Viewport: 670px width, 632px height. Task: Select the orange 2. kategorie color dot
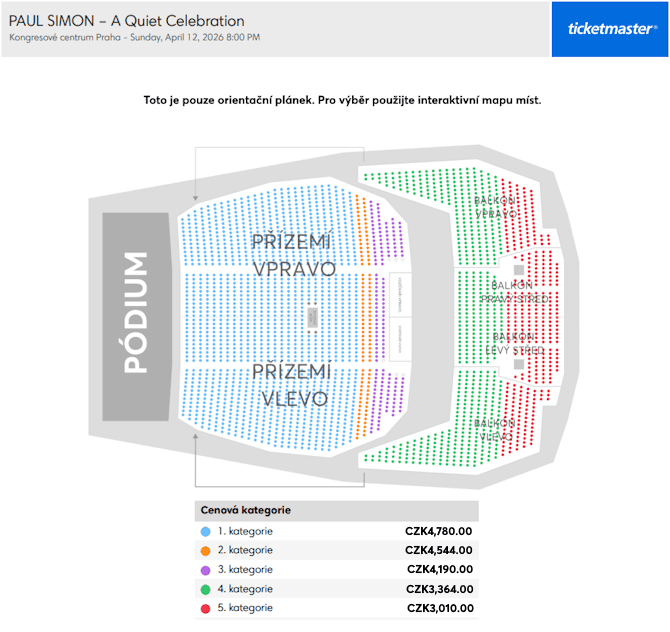(x=206, y=551)
